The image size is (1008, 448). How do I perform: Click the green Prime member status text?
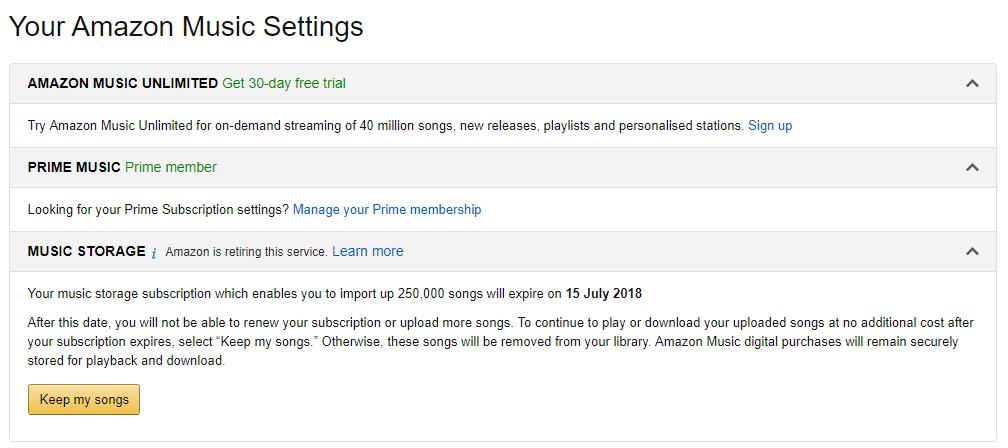pos(171,167)
